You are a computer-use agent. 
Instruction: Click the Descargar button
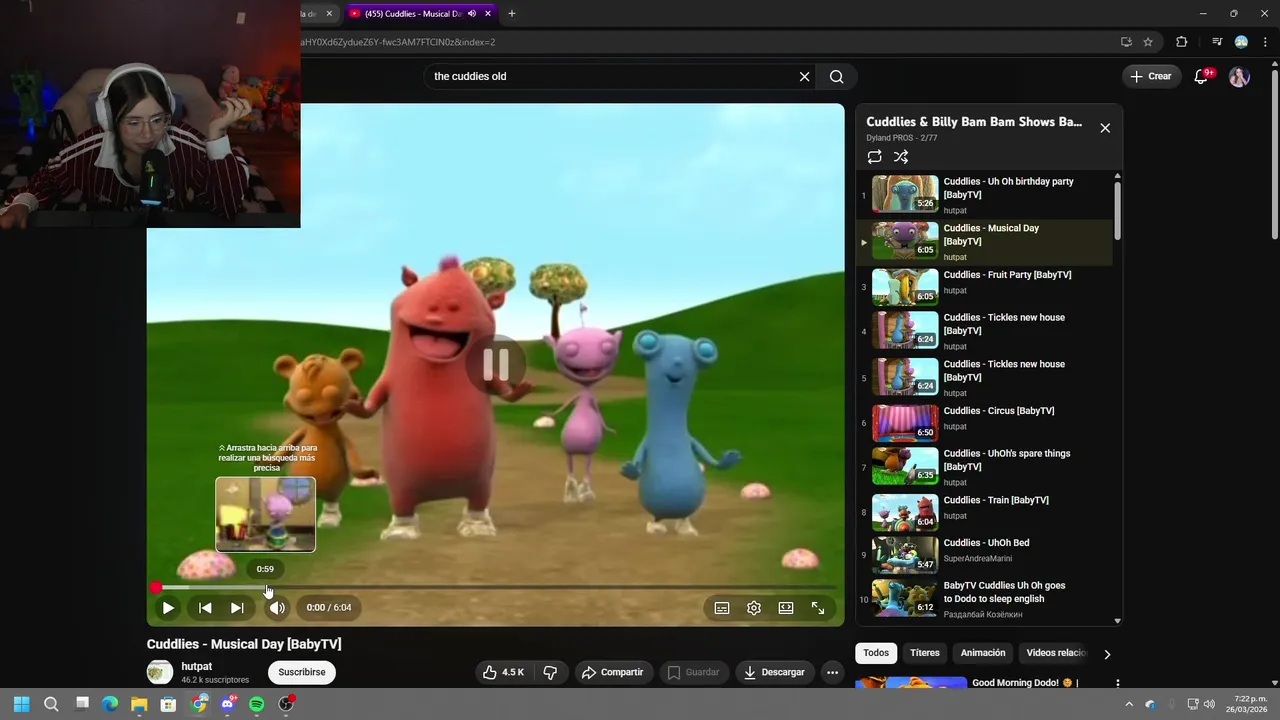(x=774, y=673)
